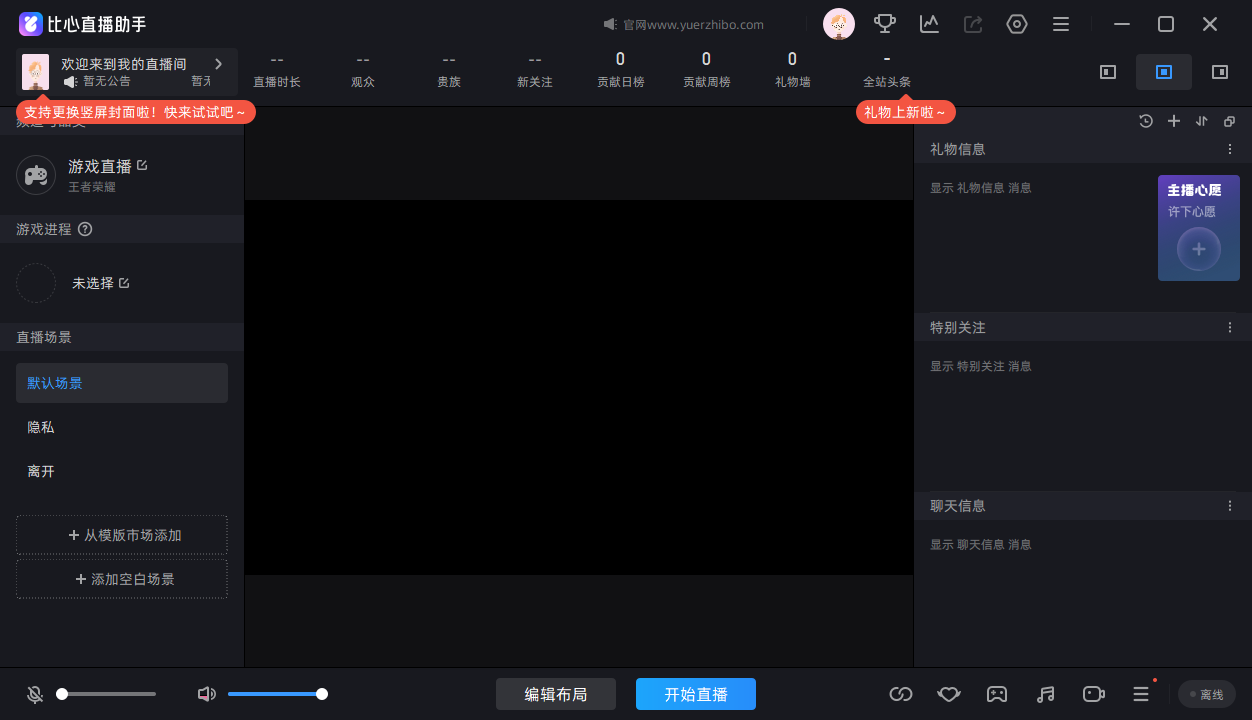
Task: Select 默认场景 scene
Action: point(122,383)
